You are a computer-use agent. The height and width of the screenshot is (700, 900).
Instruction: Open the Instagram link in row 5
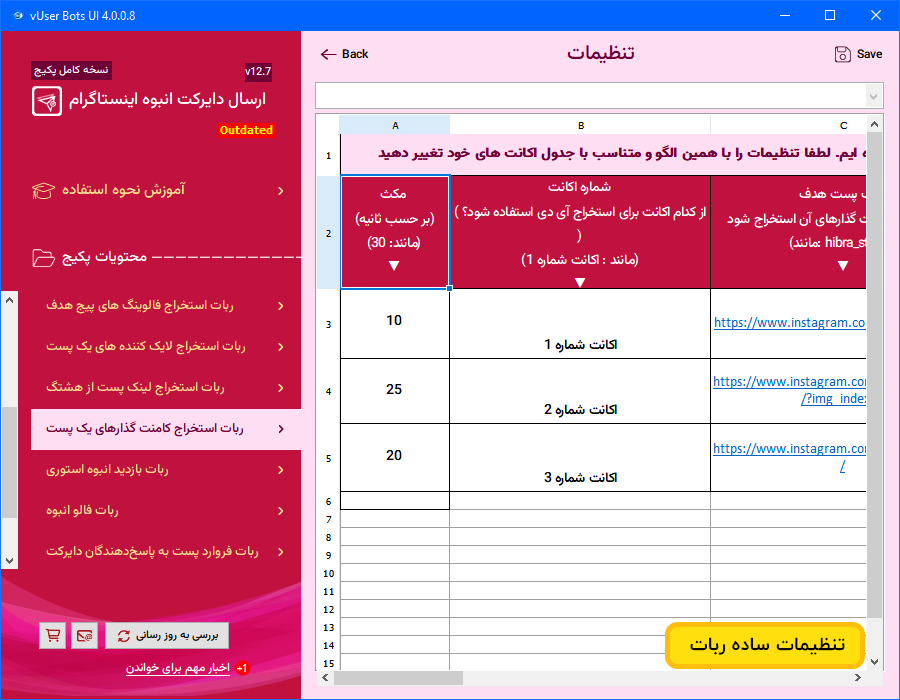[x=789, y=457]
